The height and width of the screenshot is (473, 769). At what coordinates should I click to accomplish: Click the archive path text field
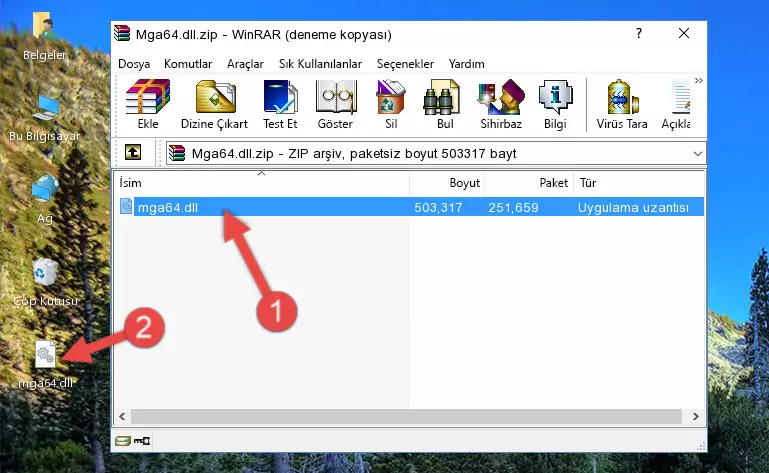(x=436, y=154)
